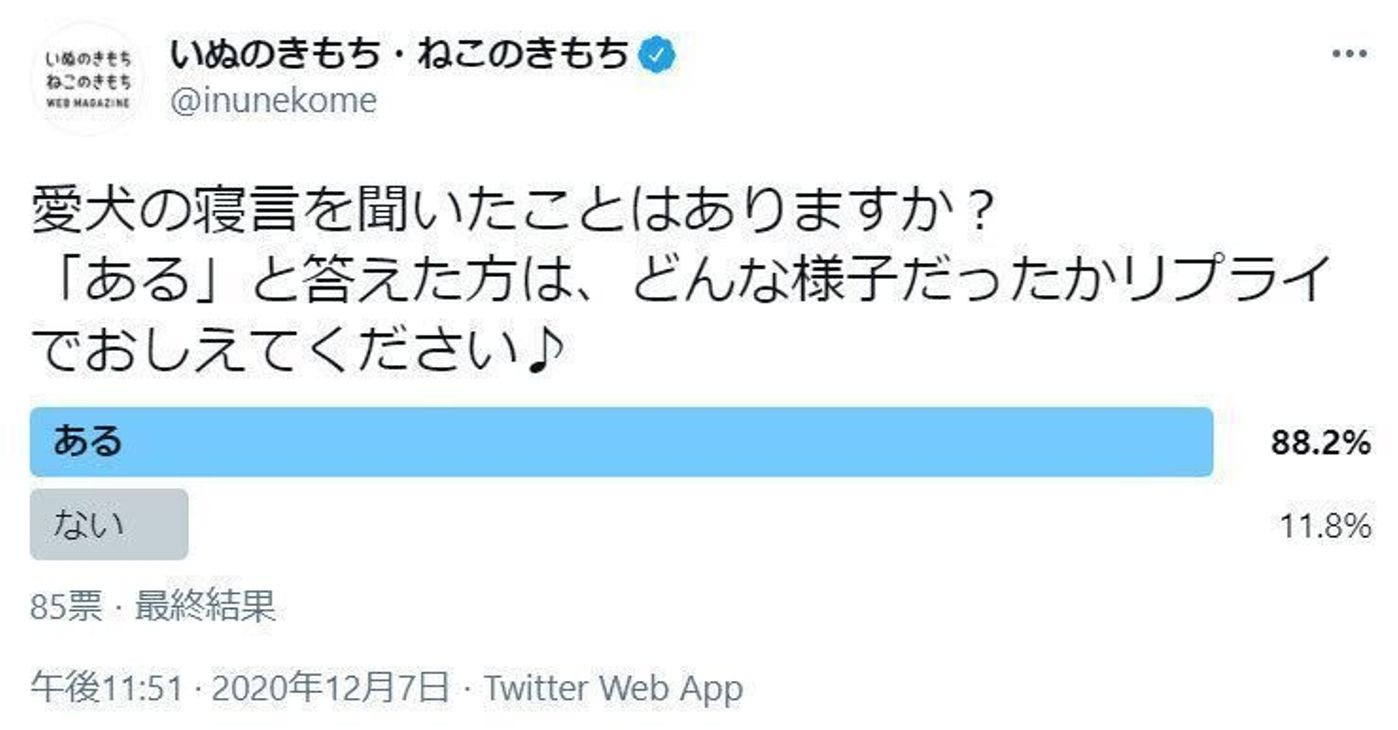This screenshot has height=730, width=1398.
Task: Open the @inunekome handle link
Action: point(273,101)
